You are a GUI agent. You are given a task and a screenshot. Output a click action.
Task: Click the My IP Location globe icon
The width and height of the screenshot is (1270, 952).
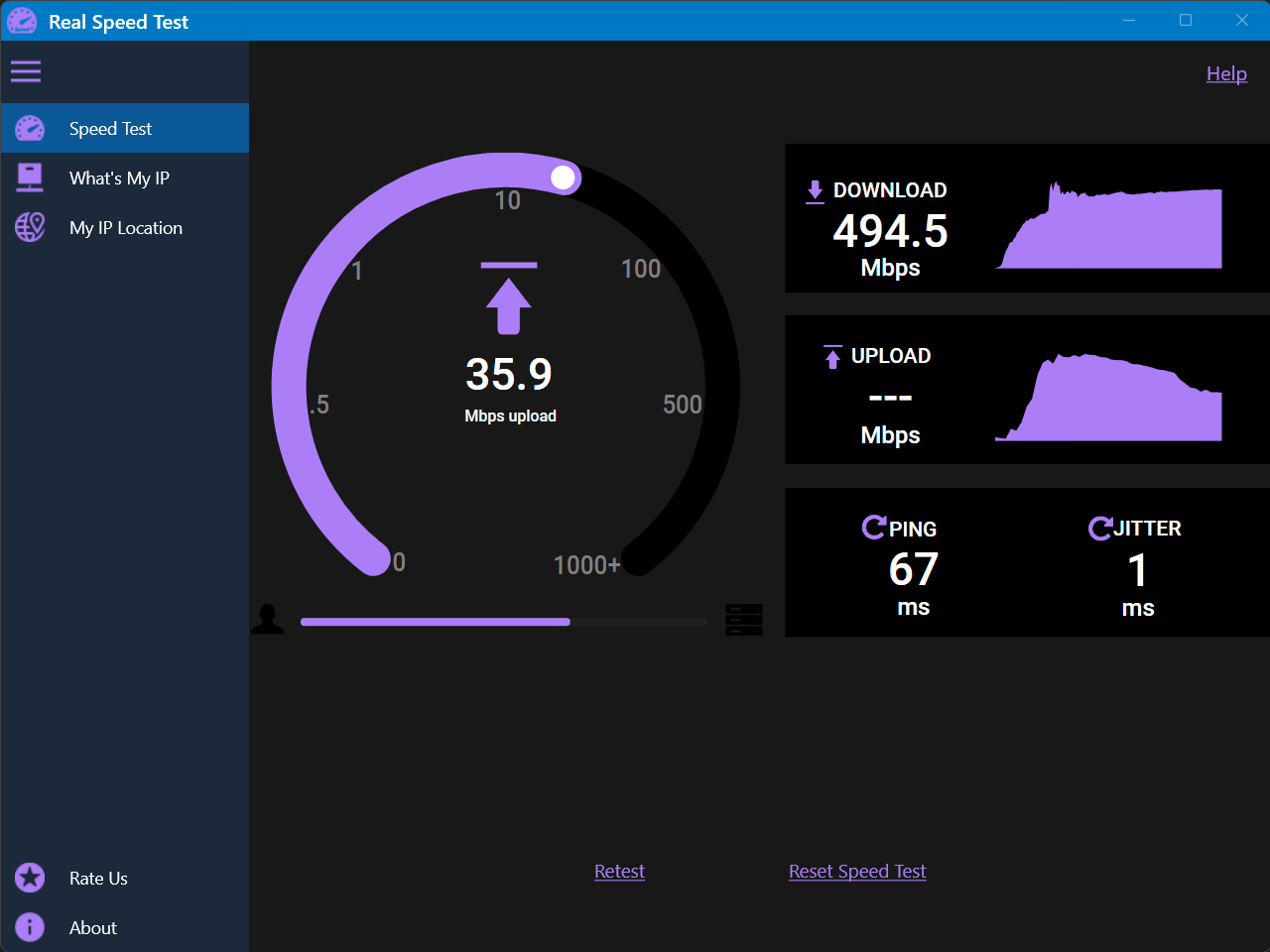[x=31, y=227]
